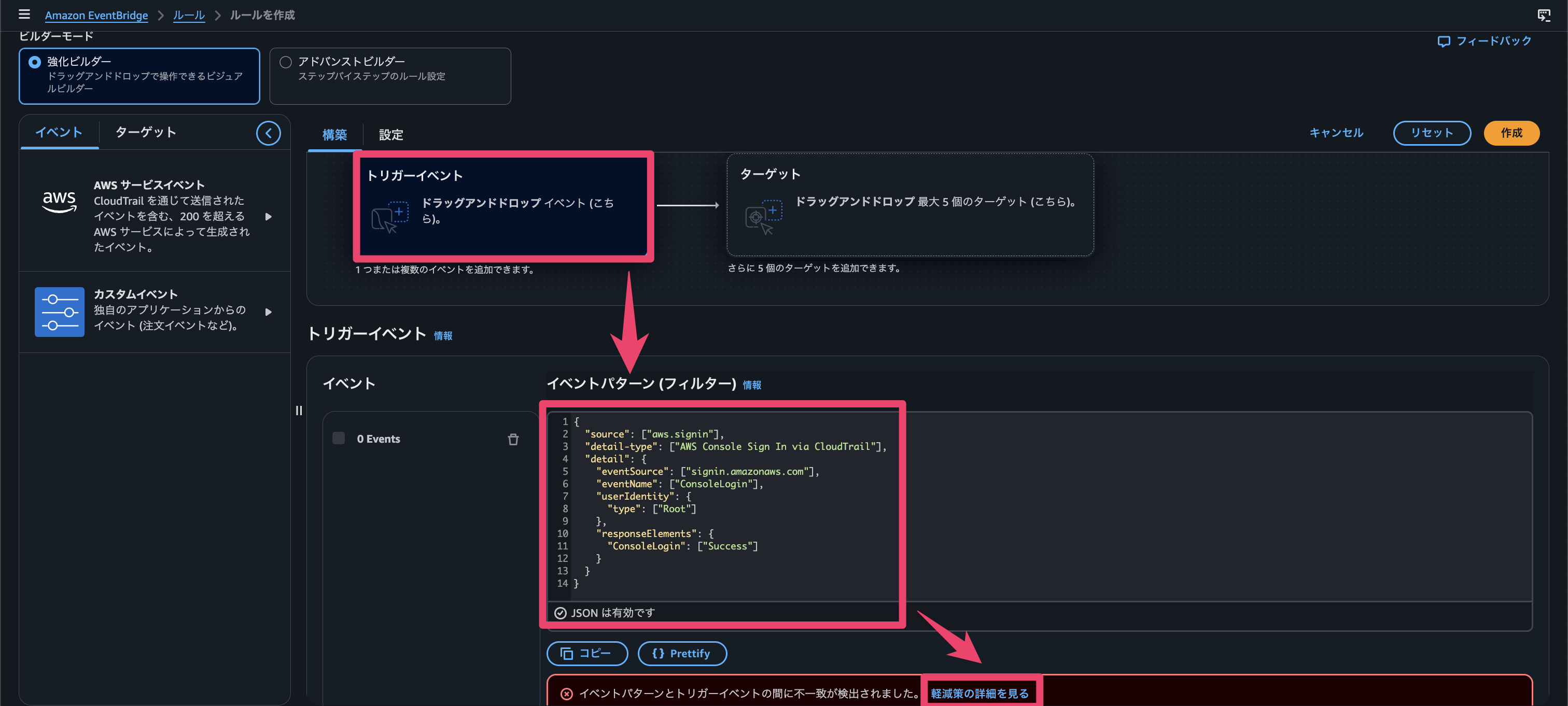Click the trigger event drag-drop icon
The image size is (1568, 706).
[389, 217]
